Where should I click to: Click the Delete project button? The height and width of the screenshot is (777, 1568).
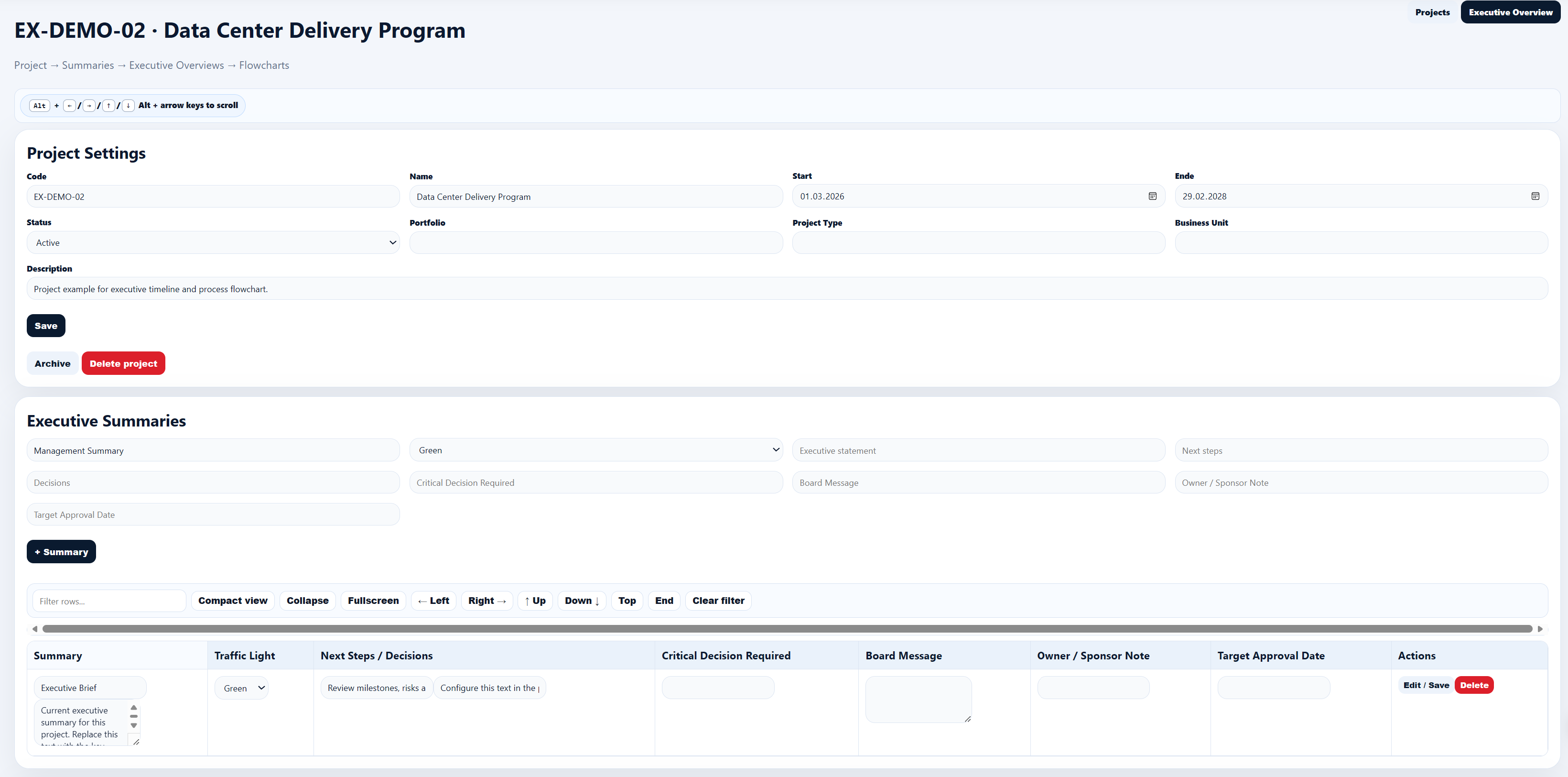click(124, 363)
